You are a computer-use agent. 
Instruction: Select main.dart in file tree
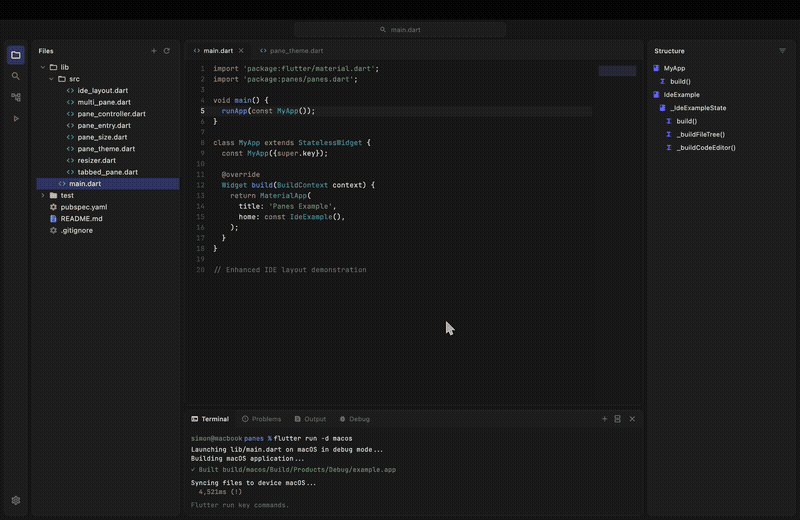click(x=108, y=184)
